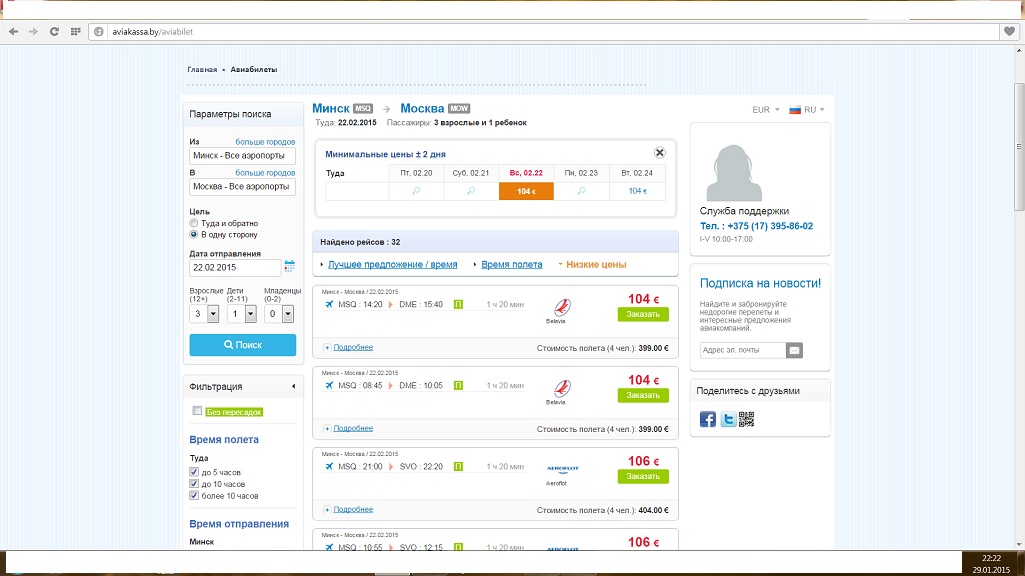Share the page on Facebook
This screenshot has width=1025, height=576.
pos(708,420)
